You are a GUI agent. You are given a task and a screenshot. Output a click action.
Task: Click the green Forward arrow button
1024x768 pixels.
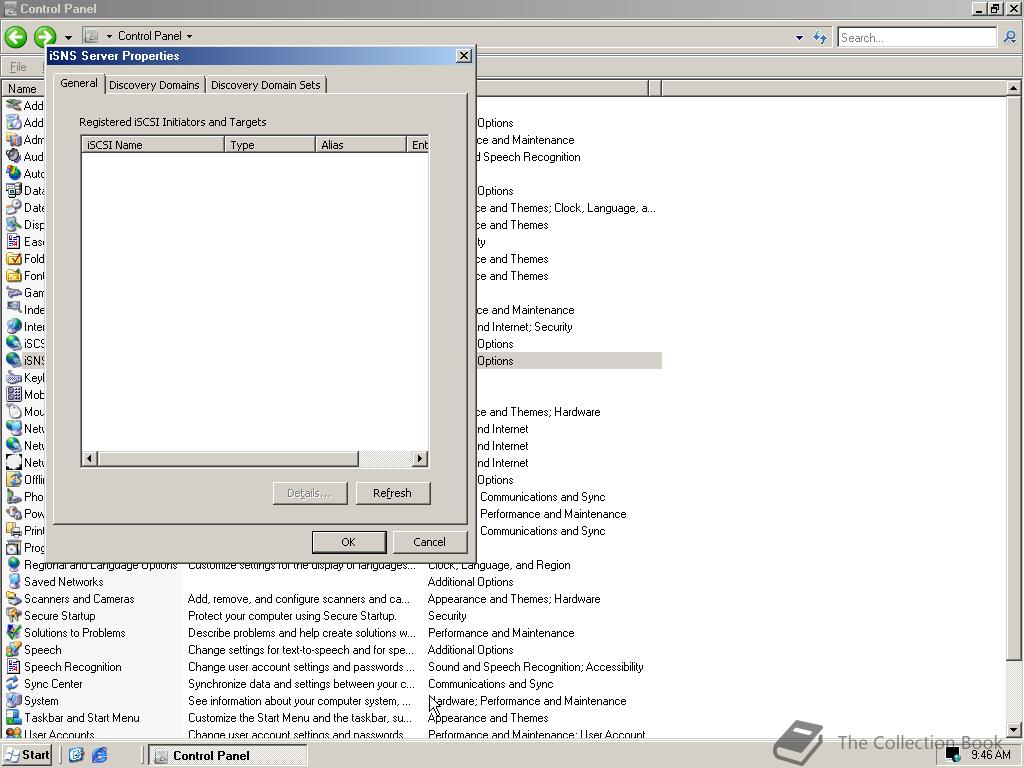44,37
